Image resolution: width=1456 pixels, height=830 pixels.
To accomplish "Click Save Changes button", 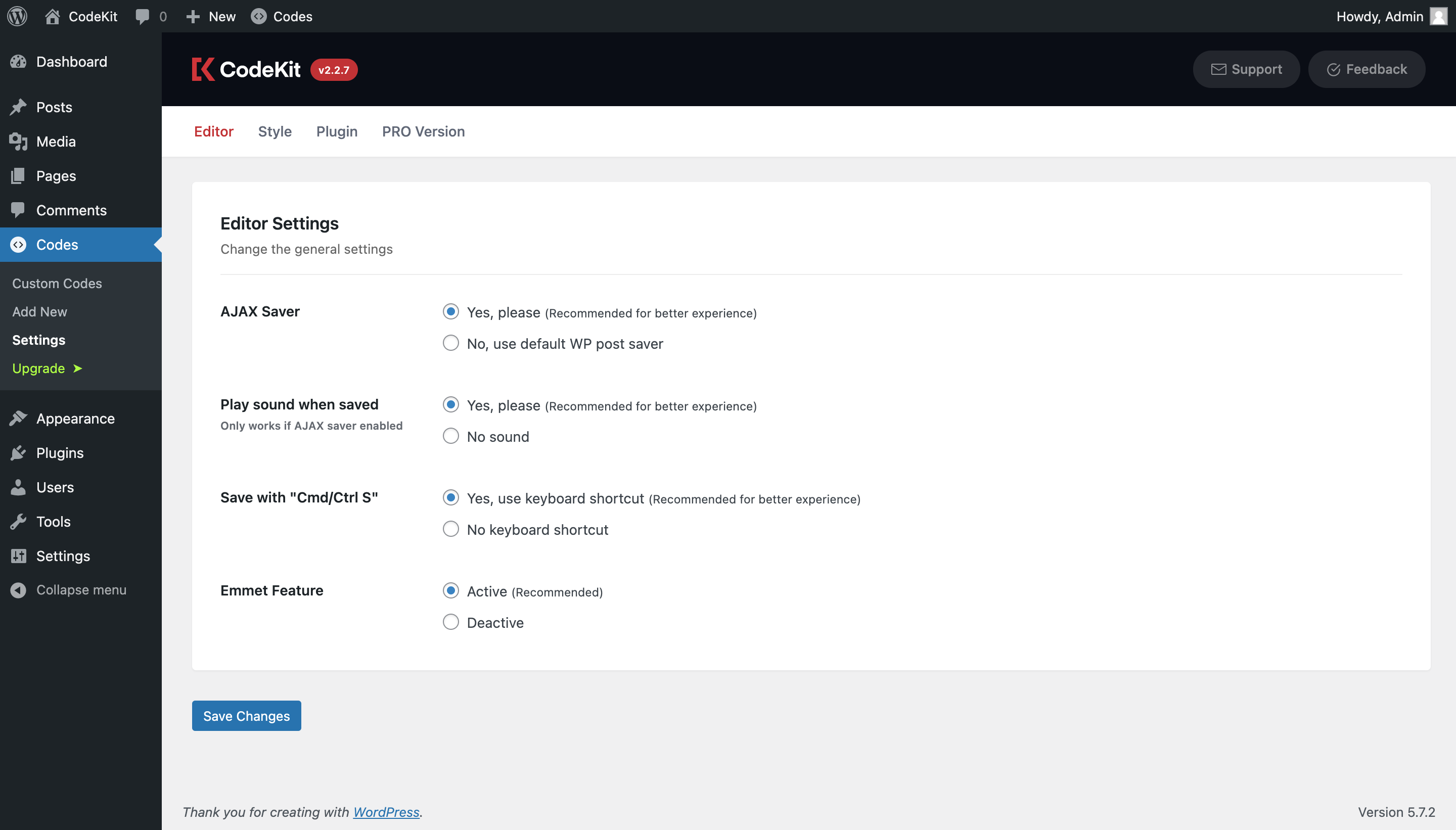I will pos(247,715).
